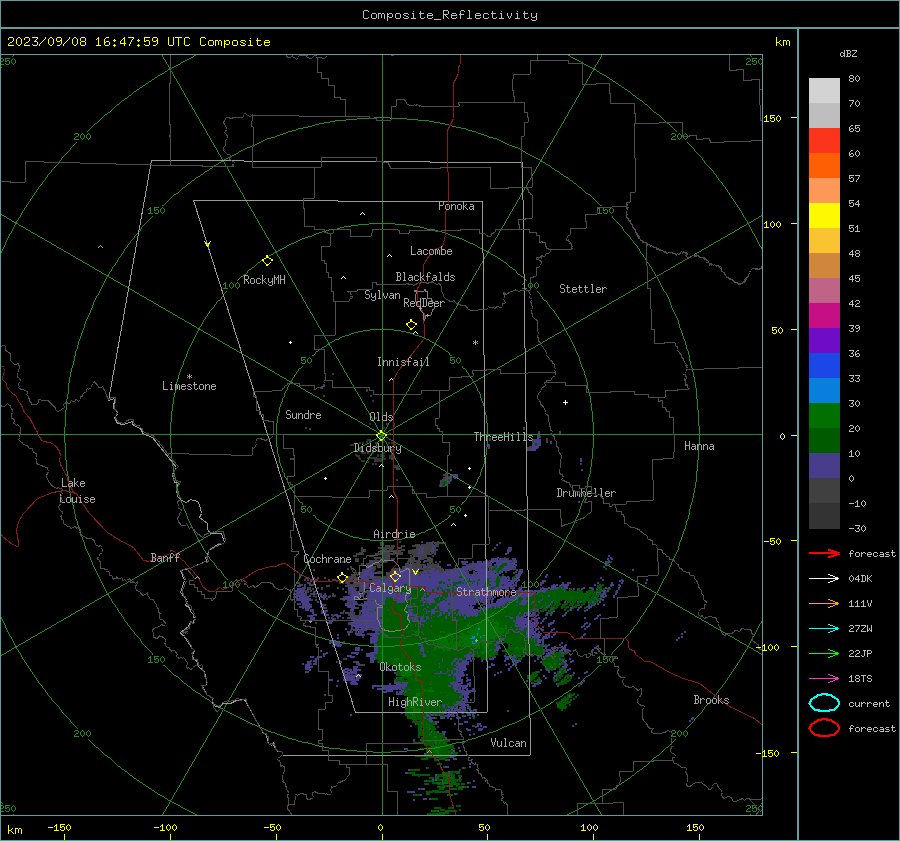Click the red forecast ellipse legend icon
This screenshot has height=841, width=900.
point(824,728)
